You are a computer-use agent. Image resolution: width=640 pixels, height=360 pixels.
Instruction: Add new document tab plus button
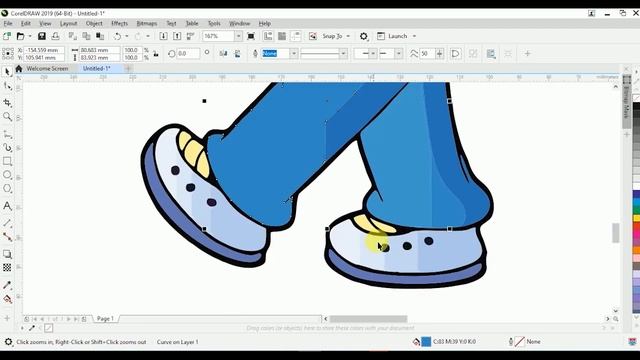[x=128, y=69]
